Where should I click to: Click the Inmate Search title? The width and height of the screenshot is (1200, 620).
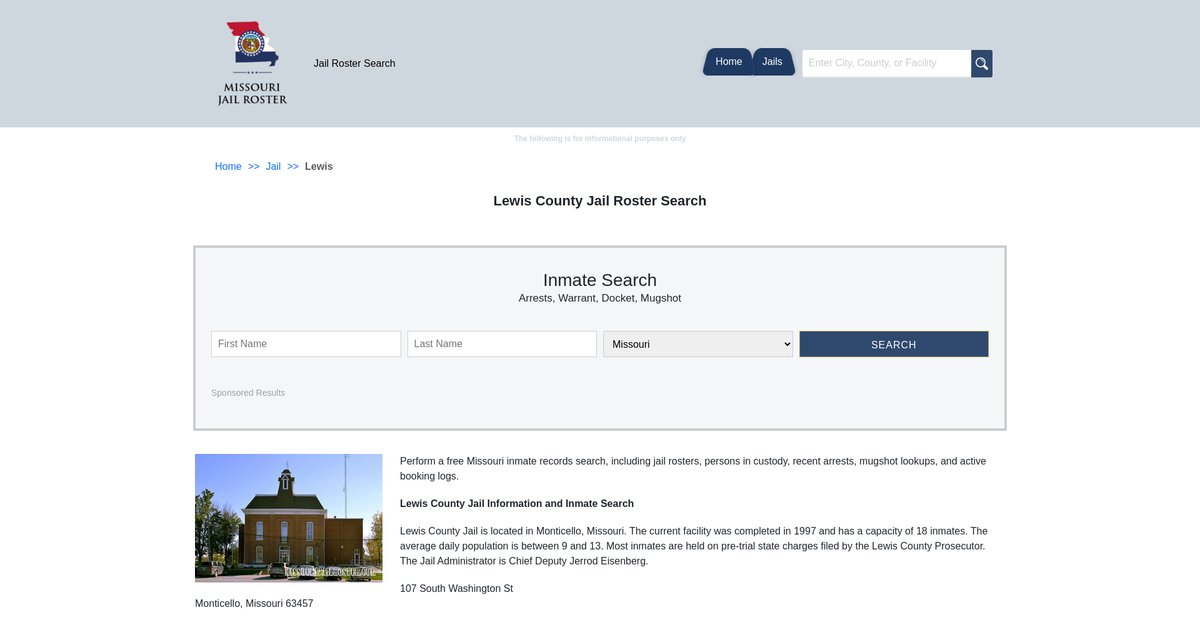click(600, 281)
